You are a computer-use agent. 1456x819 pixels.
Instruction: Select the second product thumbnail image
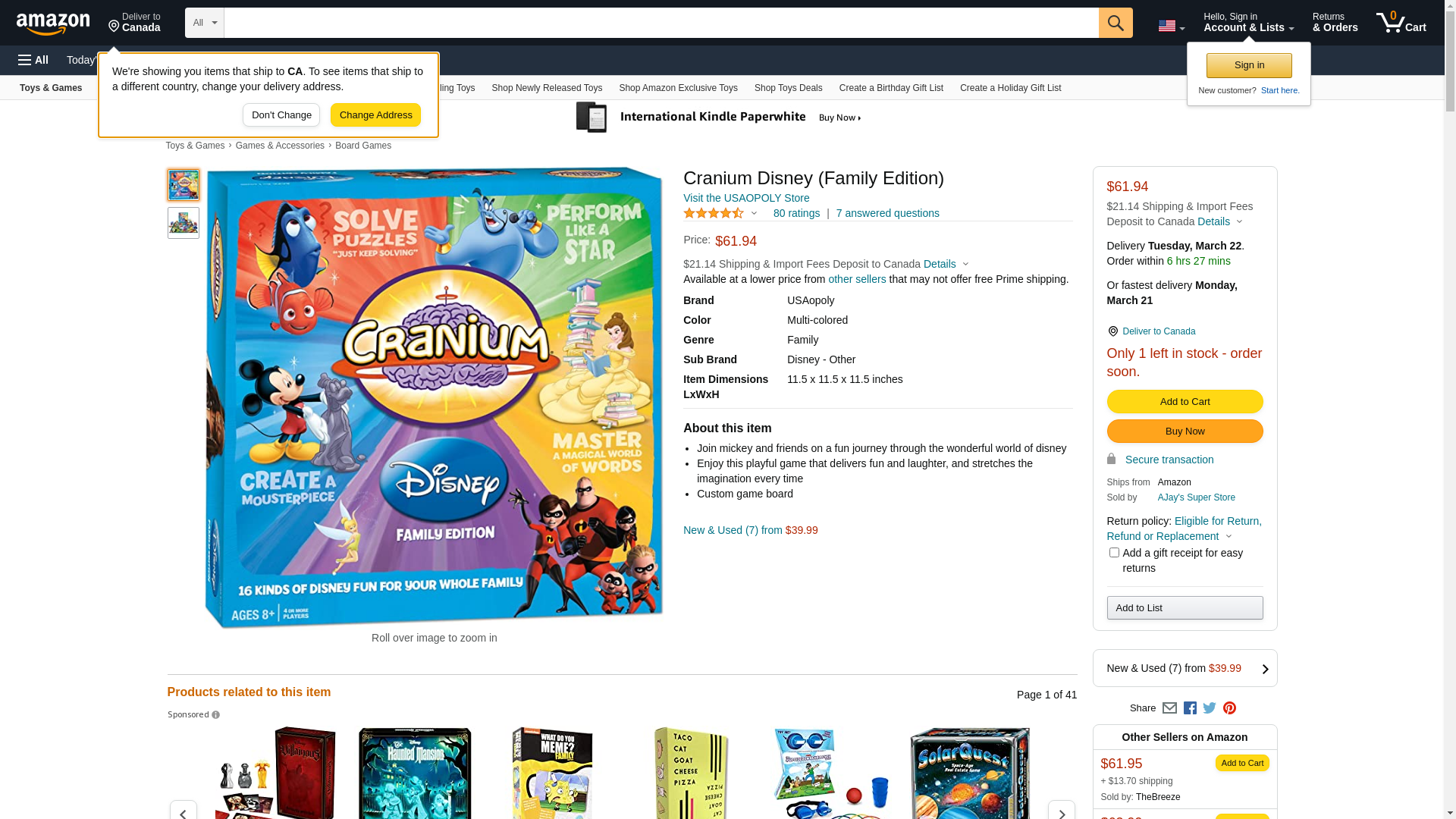pyautogui.click(x=184, y=223)
